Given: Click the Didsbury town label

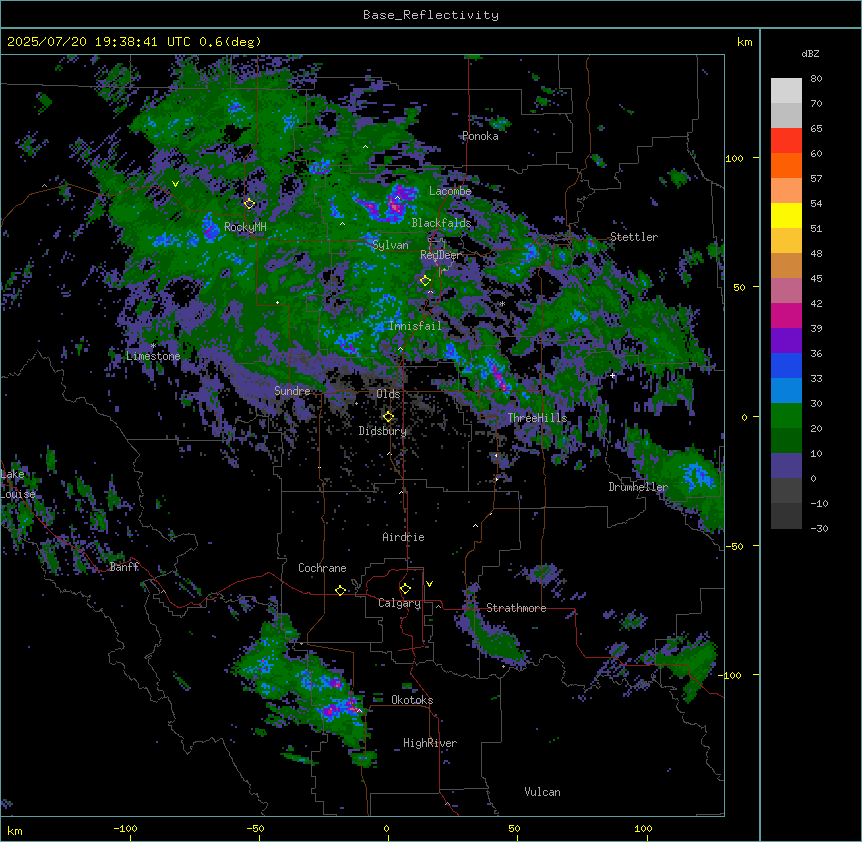Looking at the screenshot, I should pyautogui.click(x=383, y=431).
